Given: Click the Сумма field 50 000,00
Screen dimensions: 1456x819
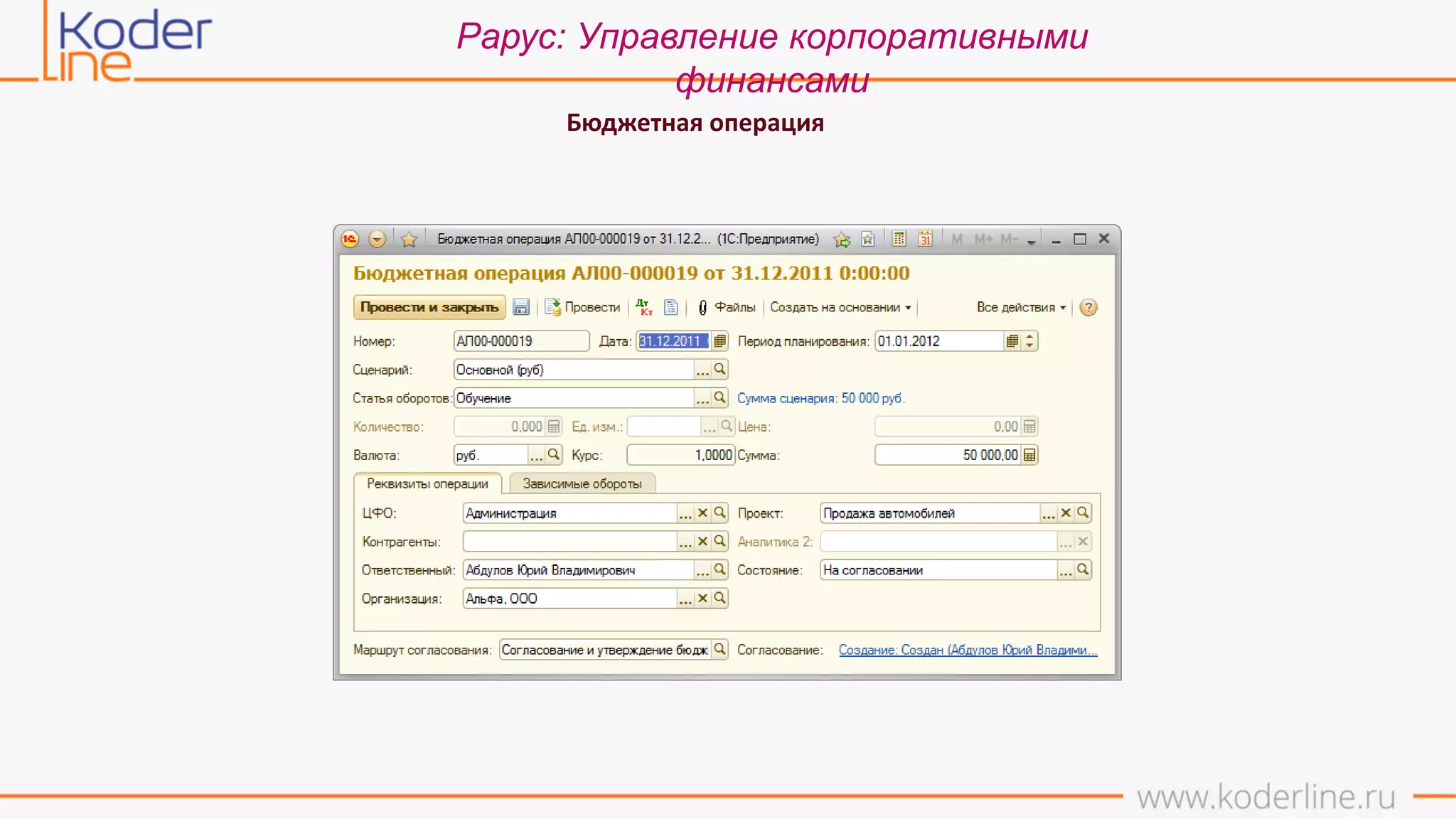Looking at the screenshot, I should 948,455.
